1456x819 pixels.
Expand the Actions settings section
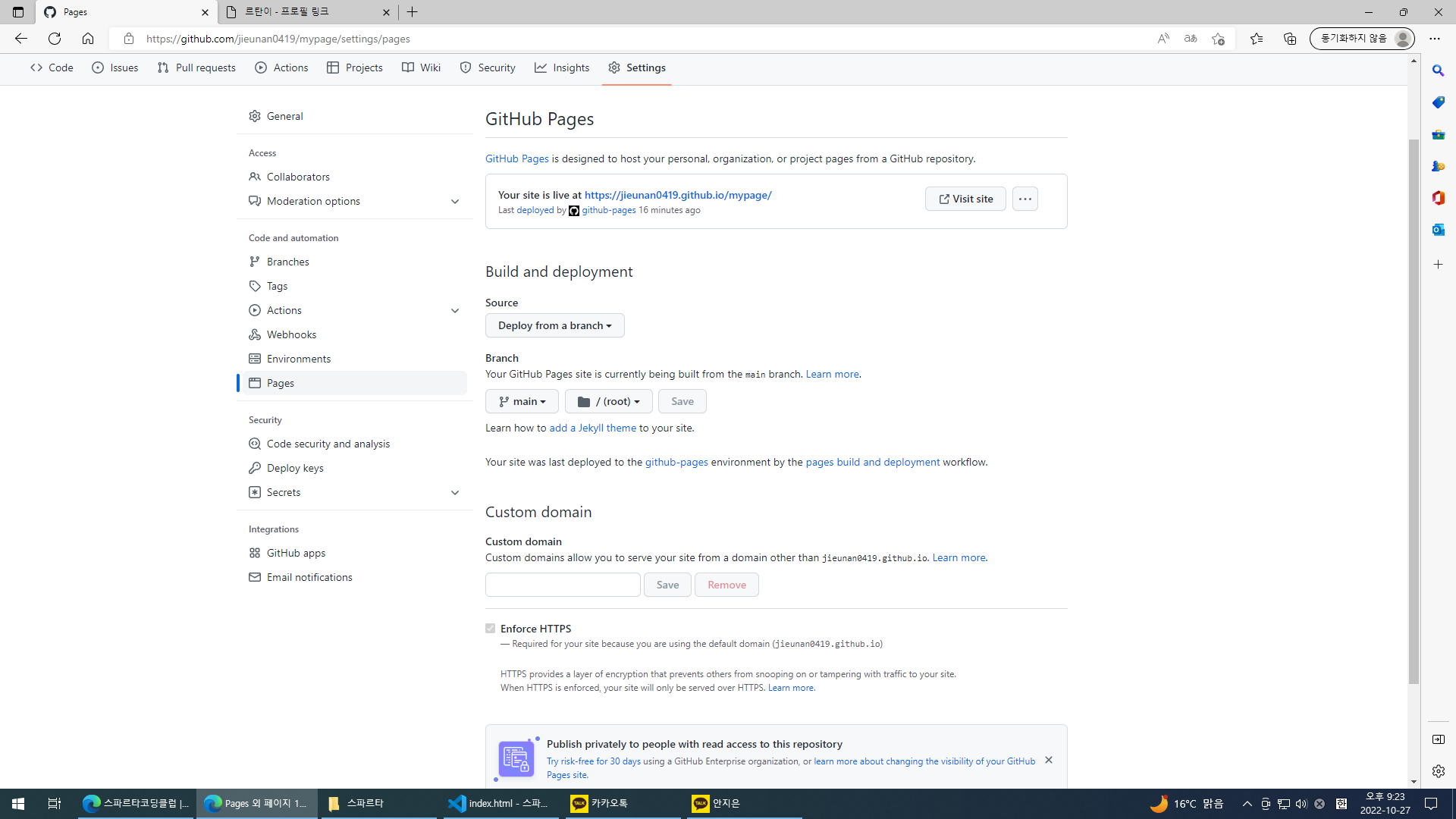(455, 310)
